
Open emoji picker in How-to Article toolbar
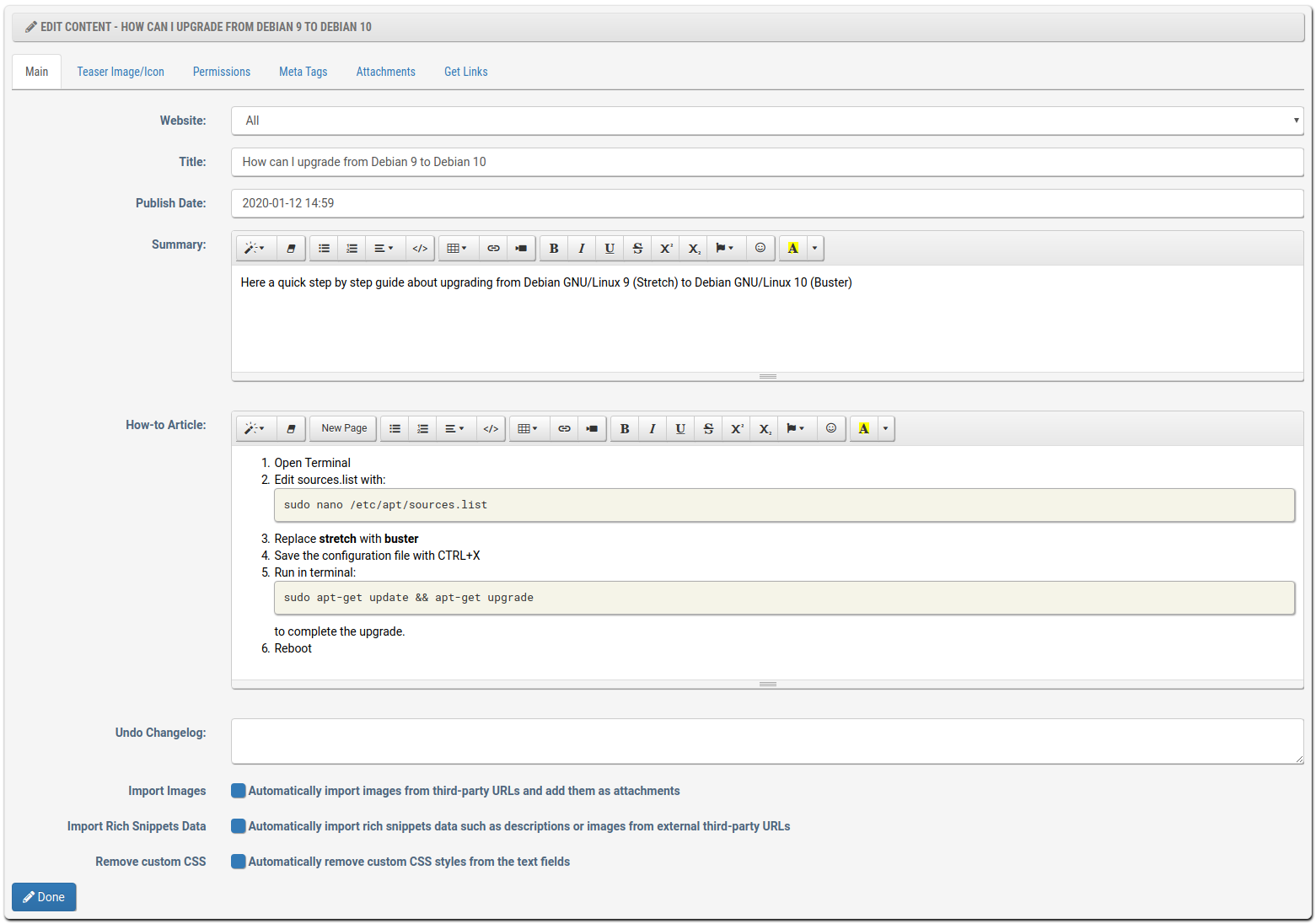(x=831, y=428)
